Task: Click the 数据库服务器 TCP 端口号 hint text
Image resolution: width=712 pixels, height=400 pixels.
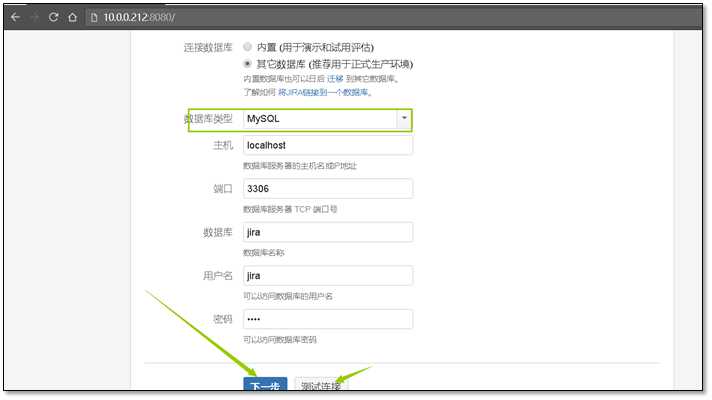Action: pyautogui.click(x=290, y=209)
